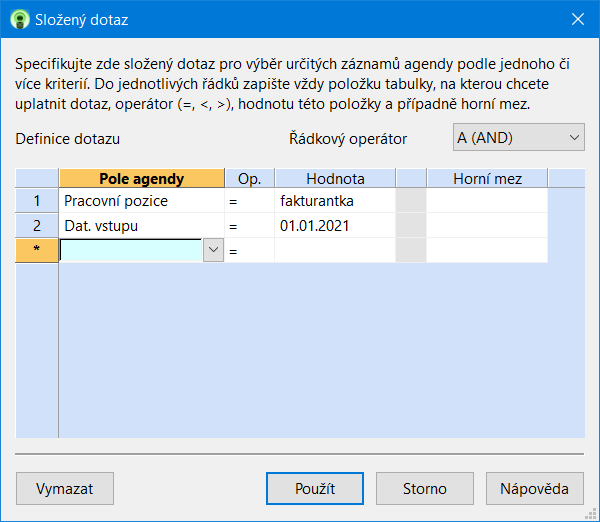Select row header 1

[x=37, y=201]
